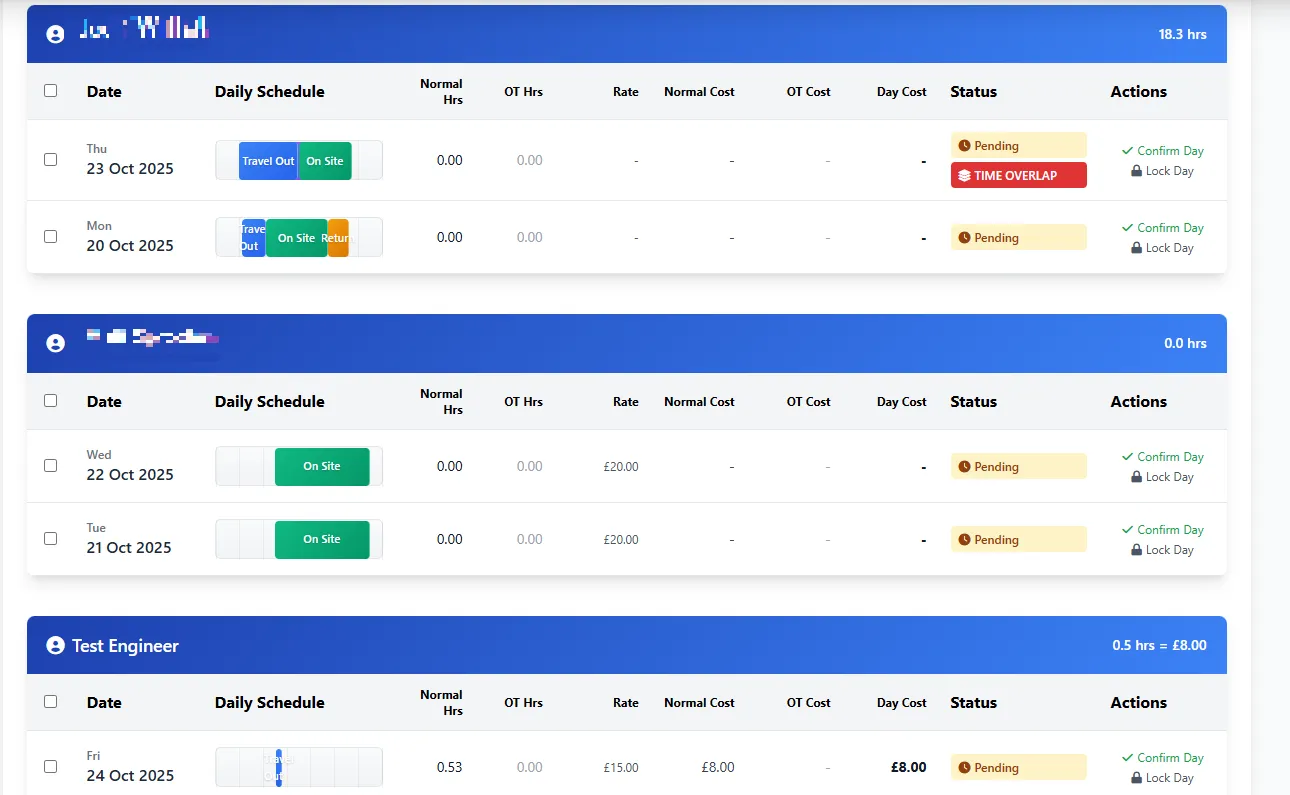The width and height of the screenshot is (1290, 795).
Task: Tick the select-all checkbox in Test Engineer table
Action: pyautogui.click(x=51, y=701)
